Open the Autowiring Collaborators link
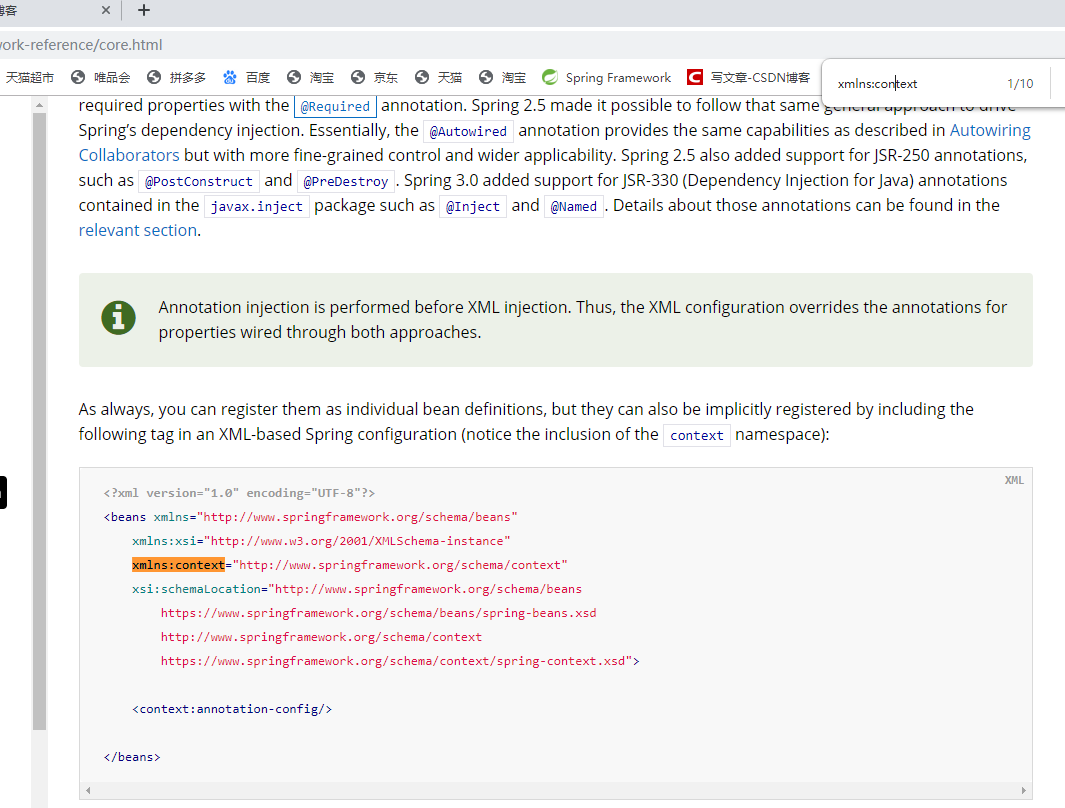The width and height of the screenshot is (1065, 808). click(x=990, y=130)
